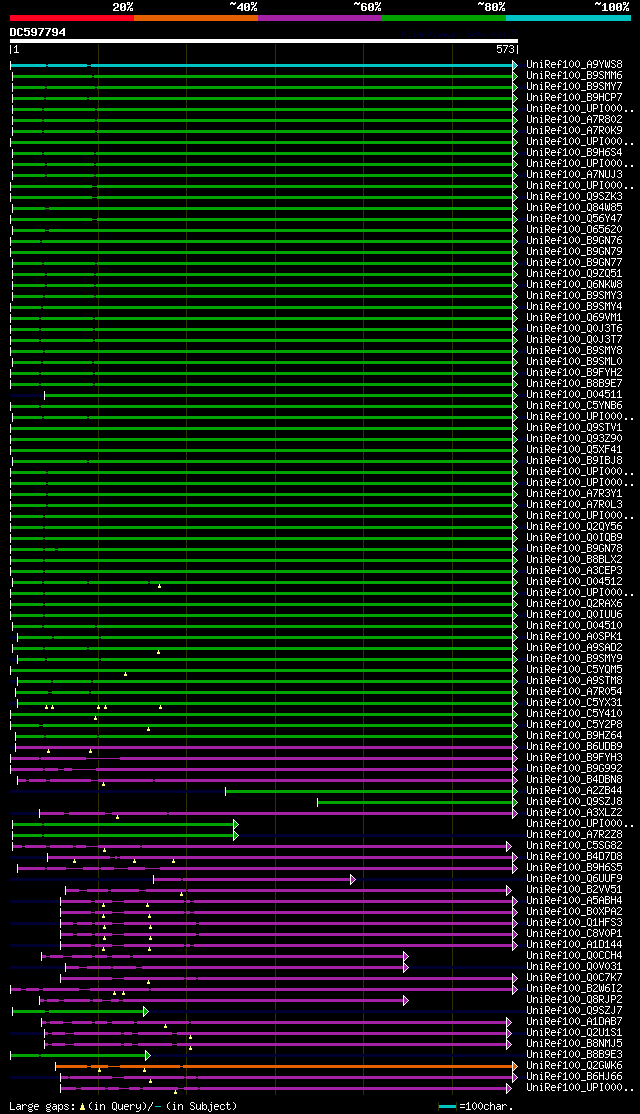The image size is (640, 1114).
Task: Open hit UniRef100_A7NUJ3
Action: click(x=574, y=175)
